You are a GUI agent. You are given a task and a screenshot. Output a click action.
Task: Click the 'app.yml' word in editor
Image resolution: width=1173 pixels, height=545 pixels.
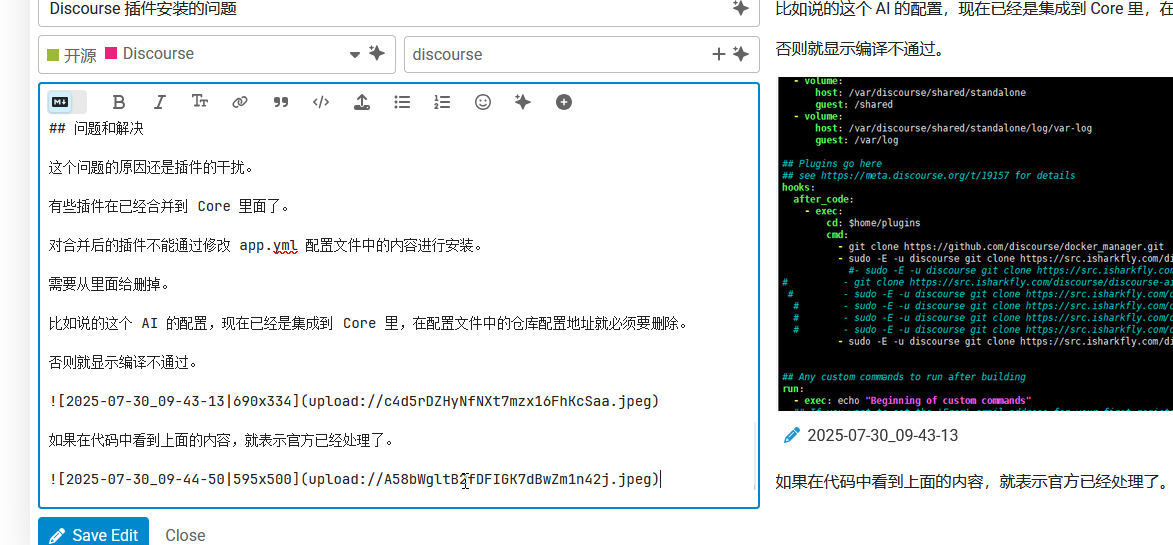click(269, 245)
